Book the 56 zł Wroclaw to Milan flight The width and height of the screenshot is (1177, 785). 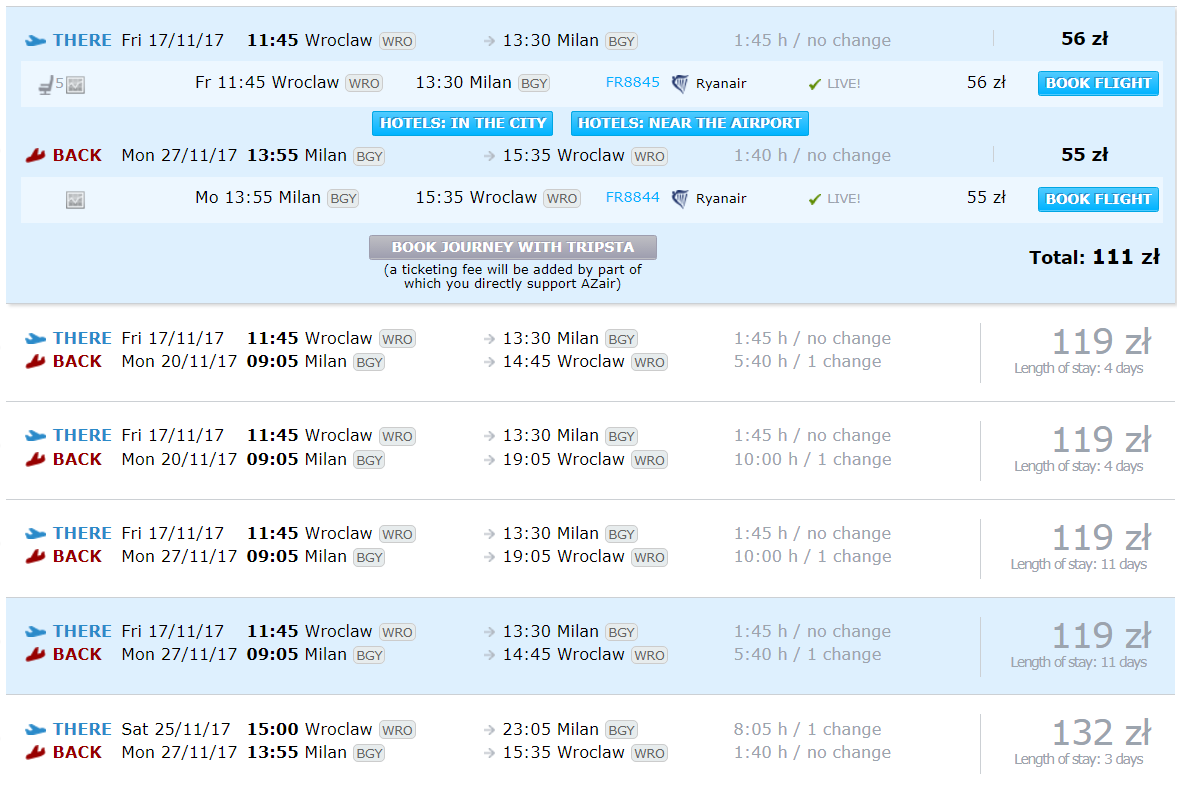tap(1098, 83)
